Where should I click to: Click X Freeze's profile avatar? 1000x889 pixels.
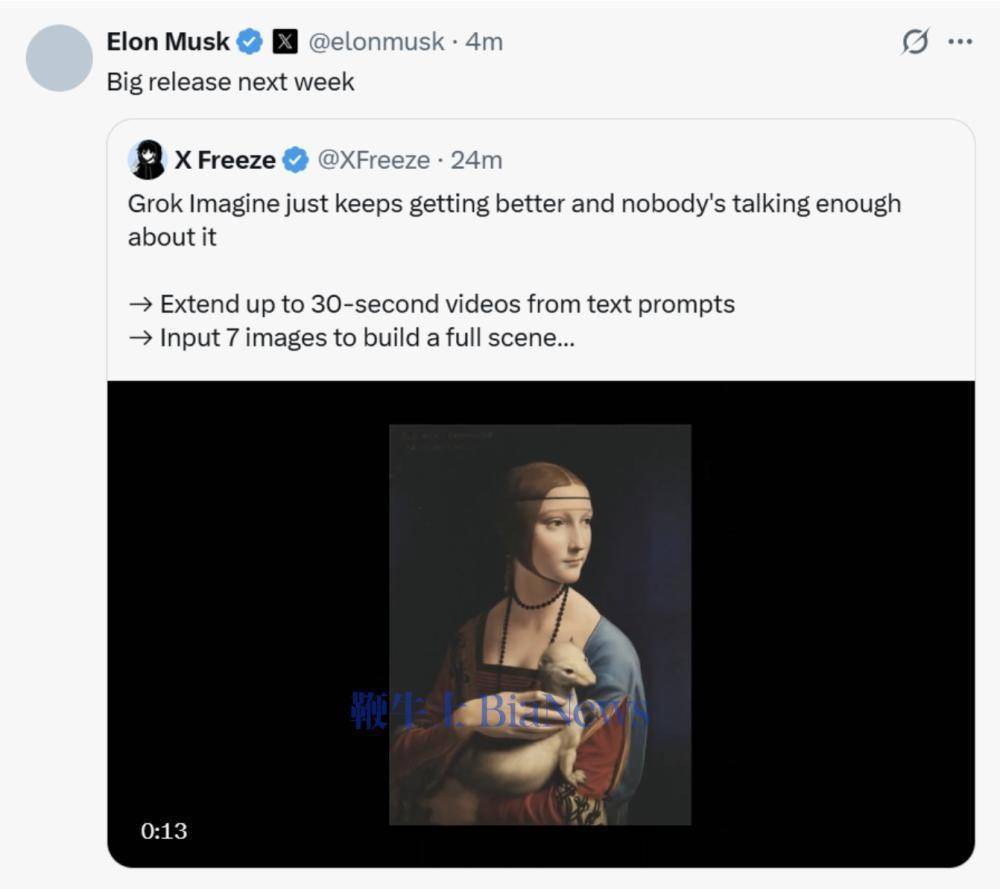[147, 160]
